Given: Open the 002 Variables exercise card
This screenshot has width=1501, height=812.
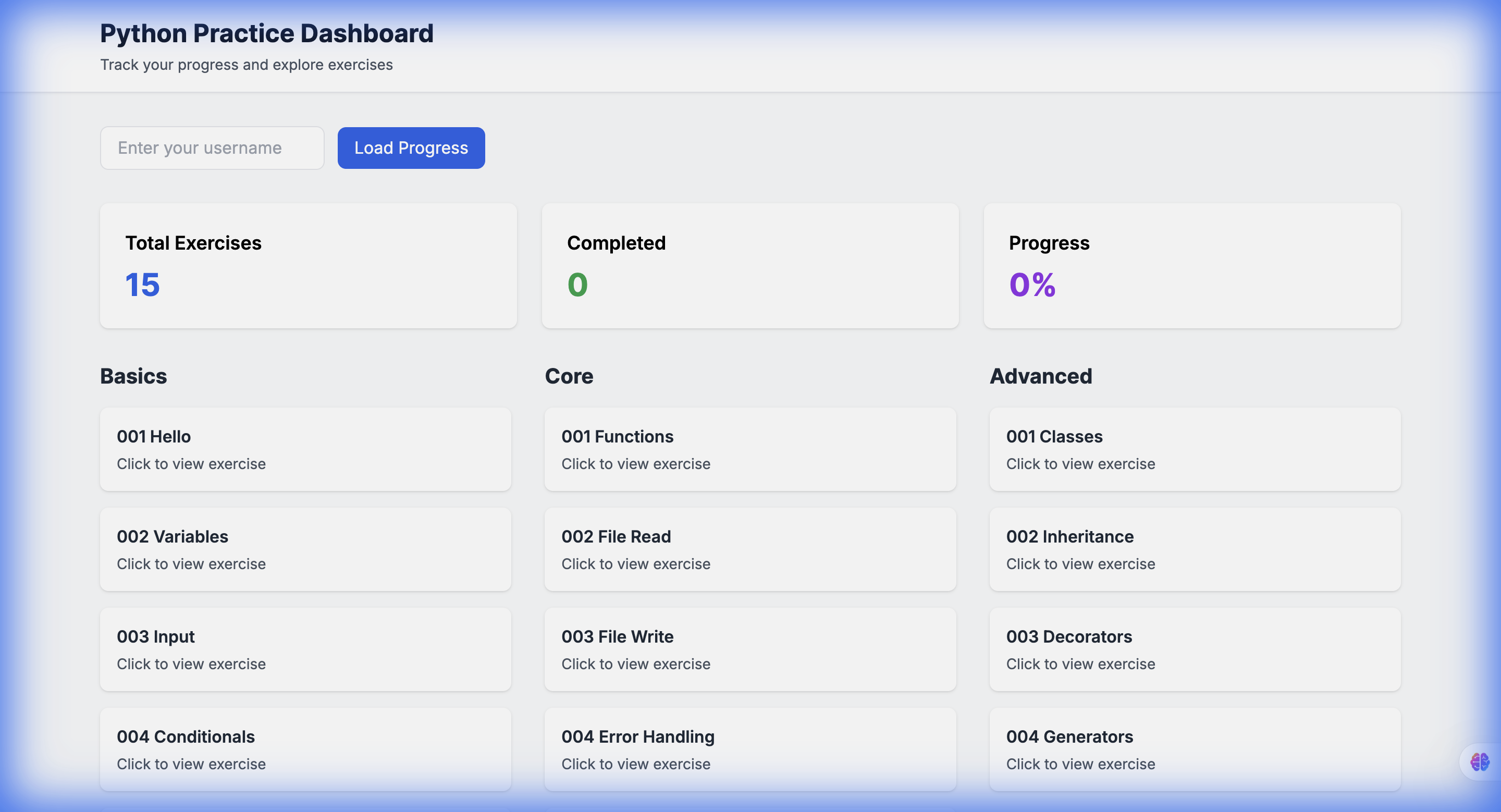Looking at the screenshot, I should [x=305, y=549].
